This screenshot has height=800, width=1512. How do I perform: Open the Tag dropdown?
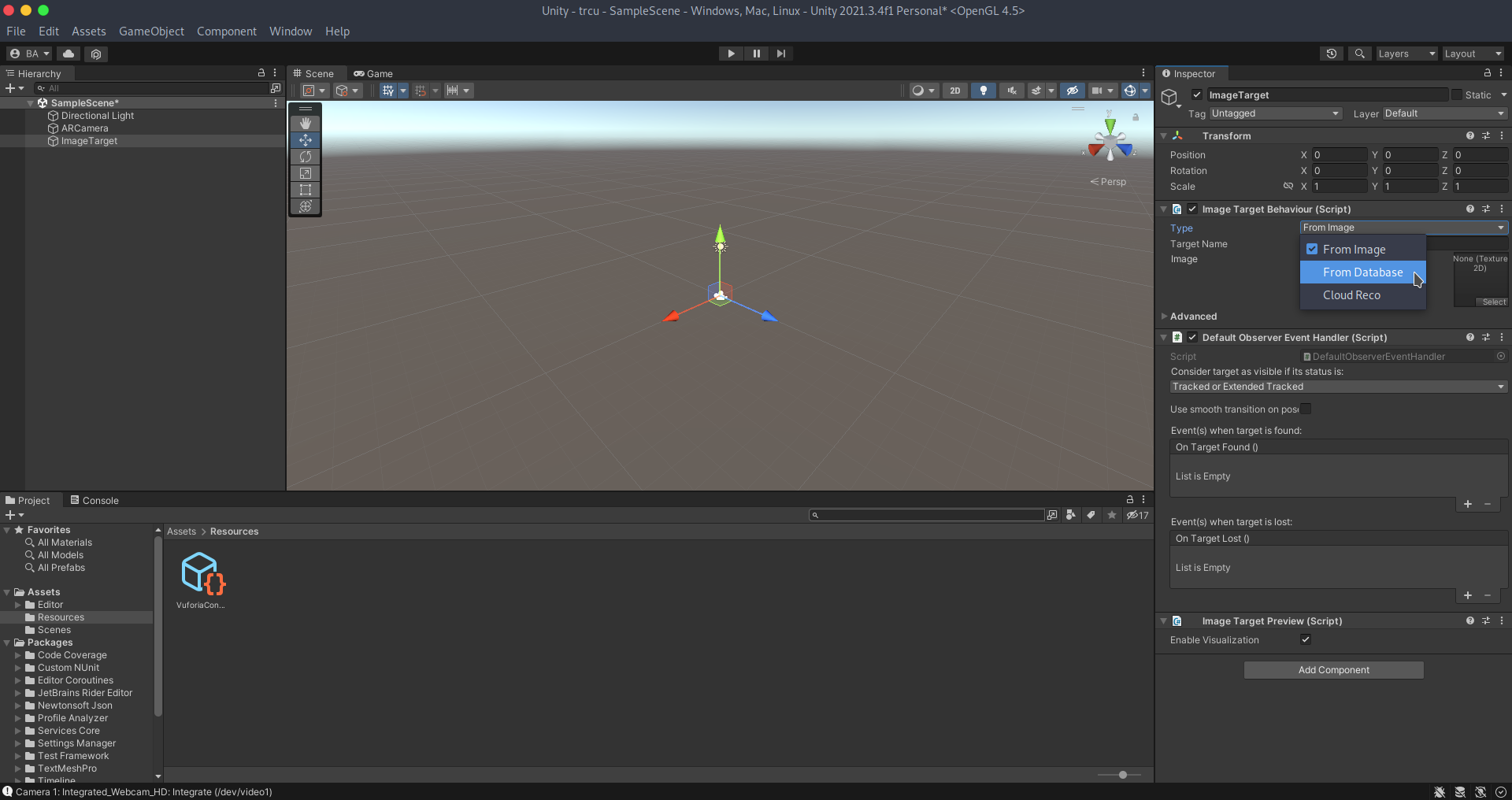click(1275, 113)
